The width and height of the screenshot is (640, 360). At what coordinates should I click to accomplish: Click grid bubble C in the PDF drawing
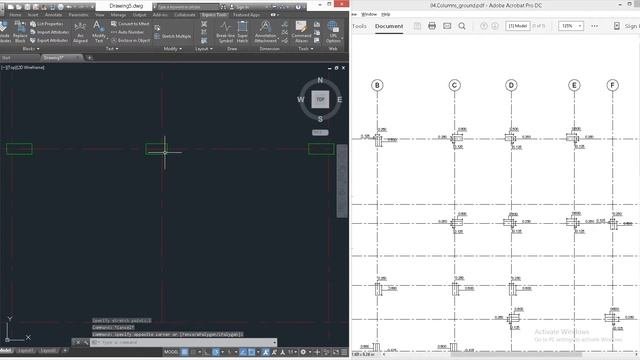pos(454,85)
